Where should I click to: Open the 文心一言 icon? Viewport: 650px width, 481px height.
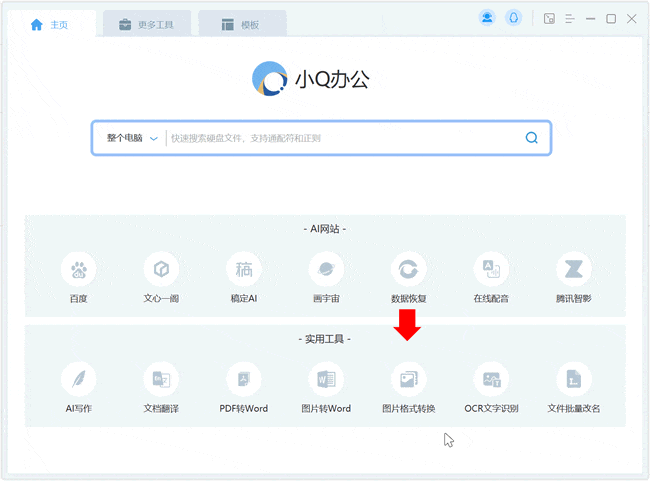tap(160, 270)
